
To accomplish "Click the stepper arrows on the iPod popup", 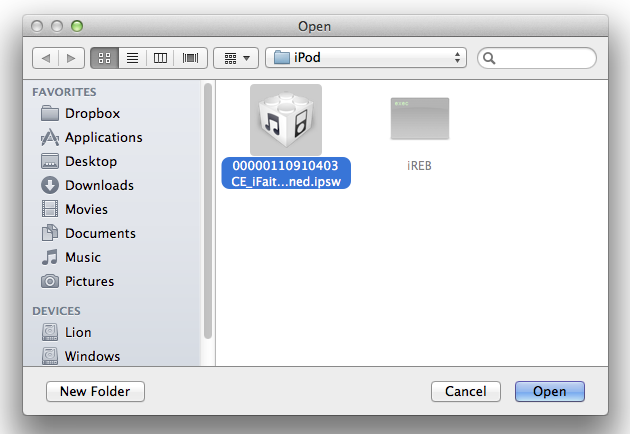I will coord(457,58).
